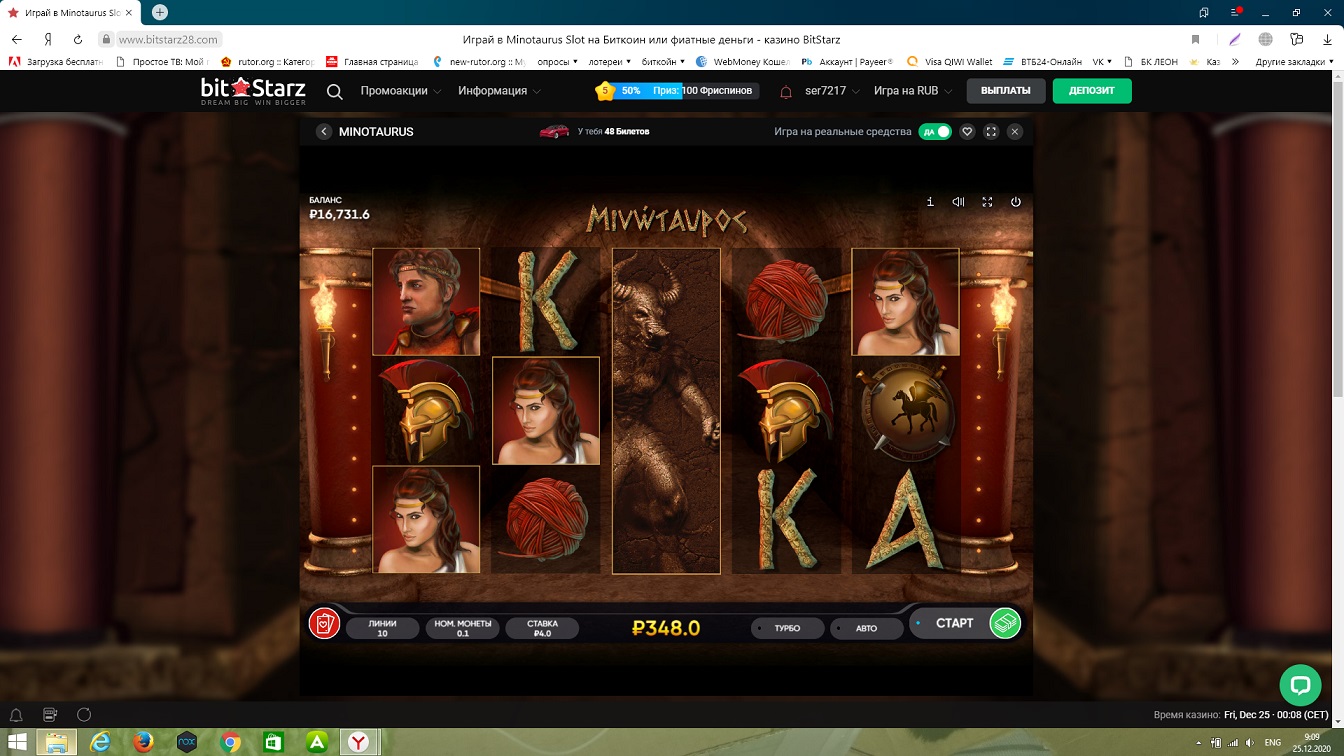Image resolution: width=1344 pixels, height=756 pixels.
Task: Open a new browser tab
Action: (159, 12)
